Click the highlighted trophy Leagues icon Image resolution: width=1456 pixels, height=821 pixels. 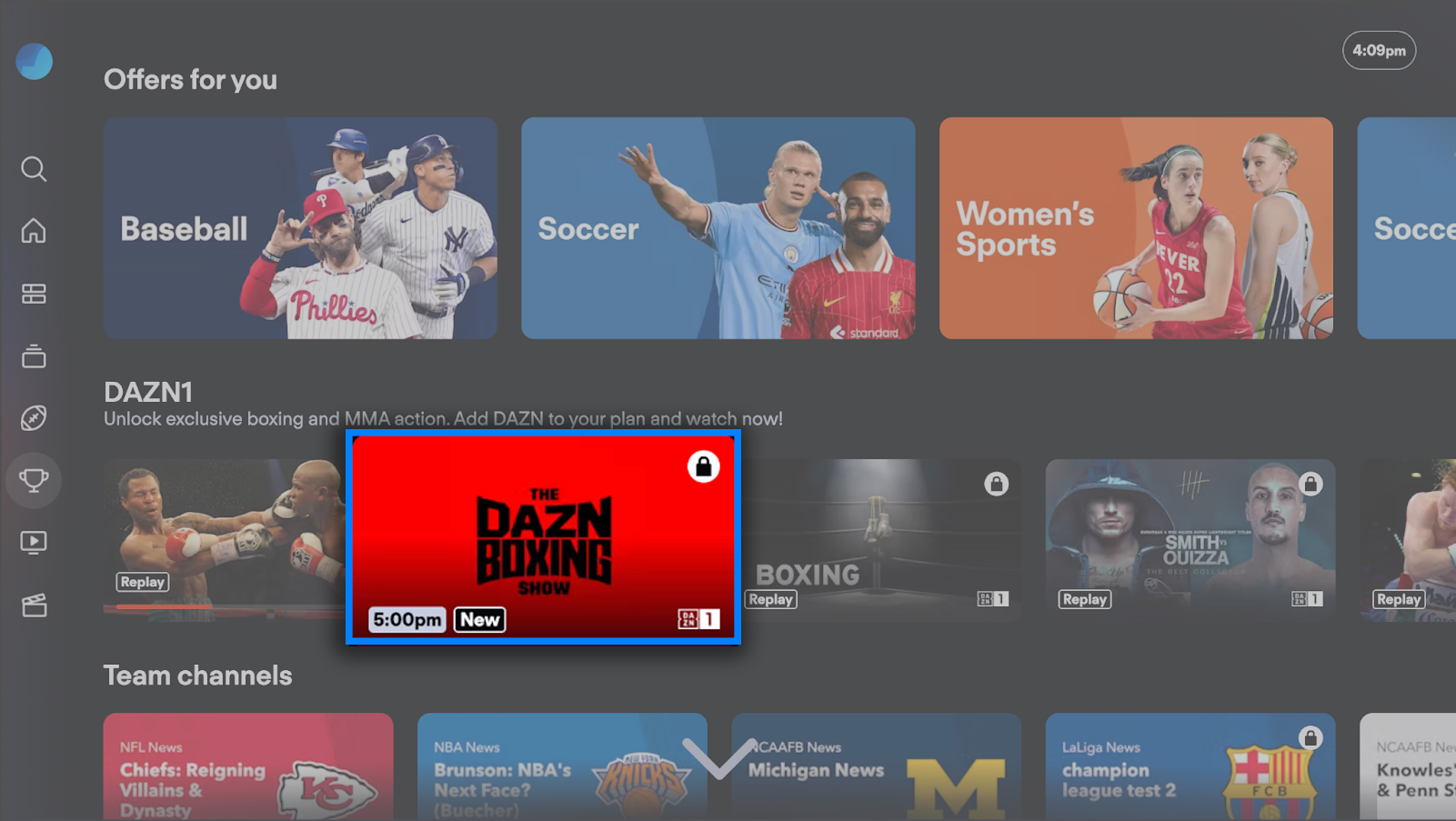34,479
